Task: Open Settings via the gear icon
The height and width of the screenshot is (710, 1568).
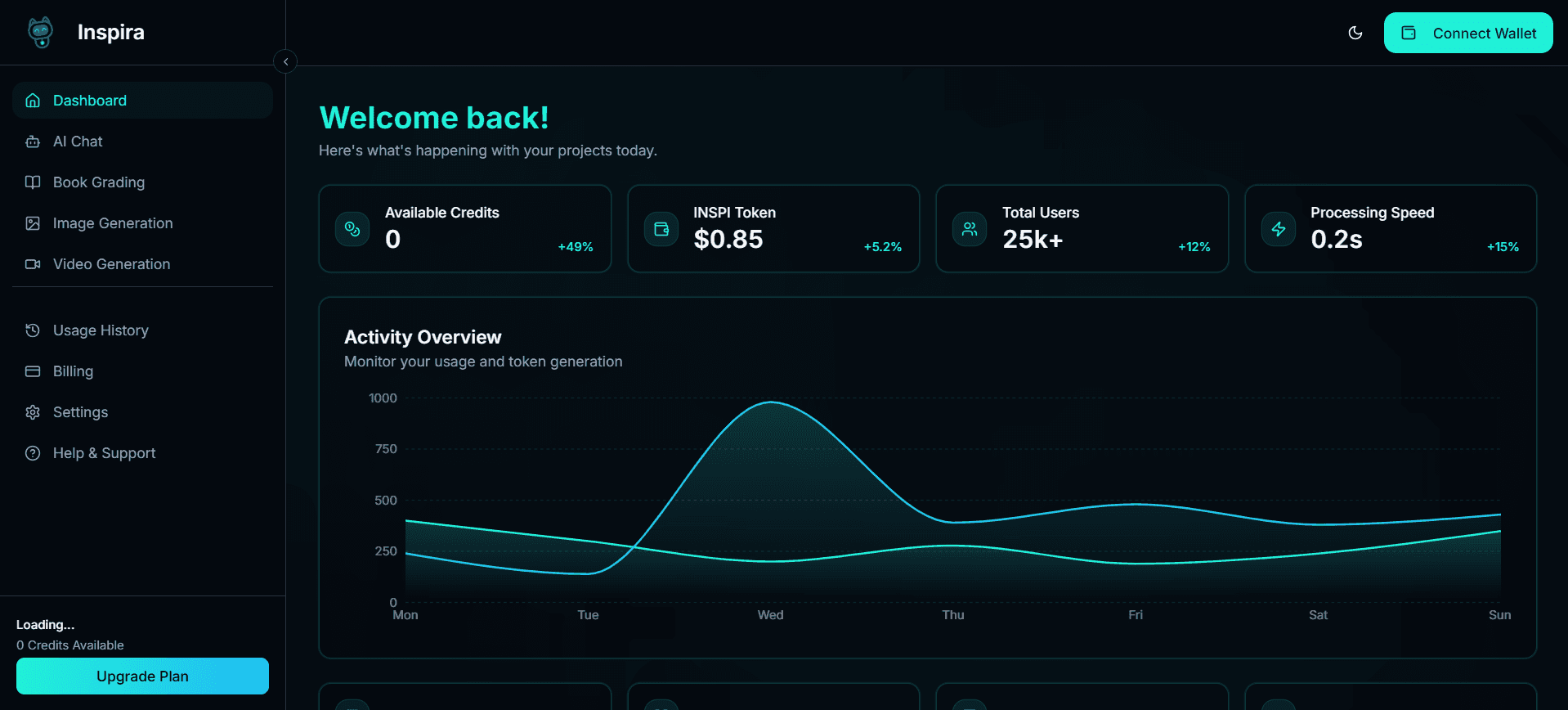Action: click(x=33, y=412)
